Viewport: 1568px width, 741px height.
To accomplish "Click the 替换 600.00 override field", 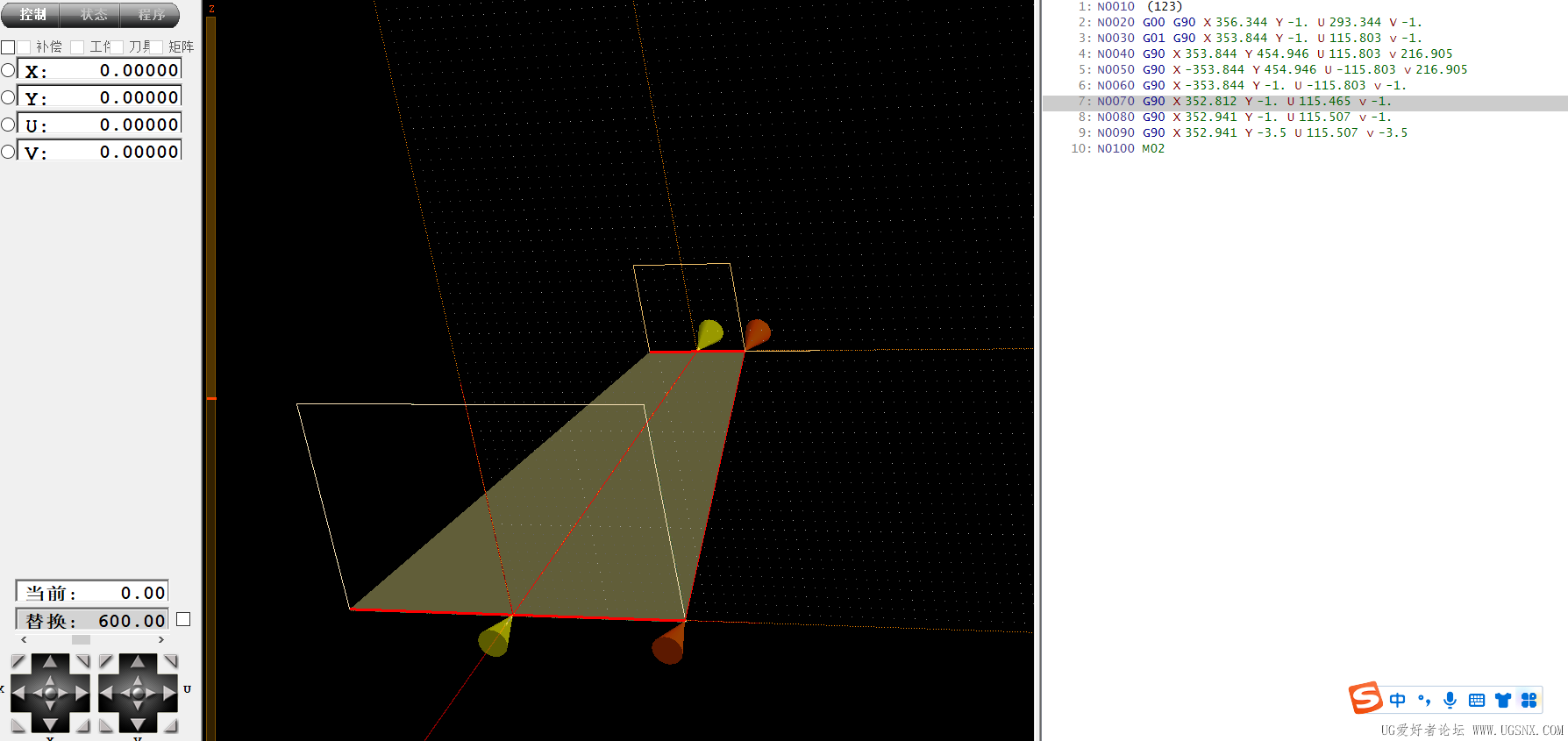I will point(92,620).
